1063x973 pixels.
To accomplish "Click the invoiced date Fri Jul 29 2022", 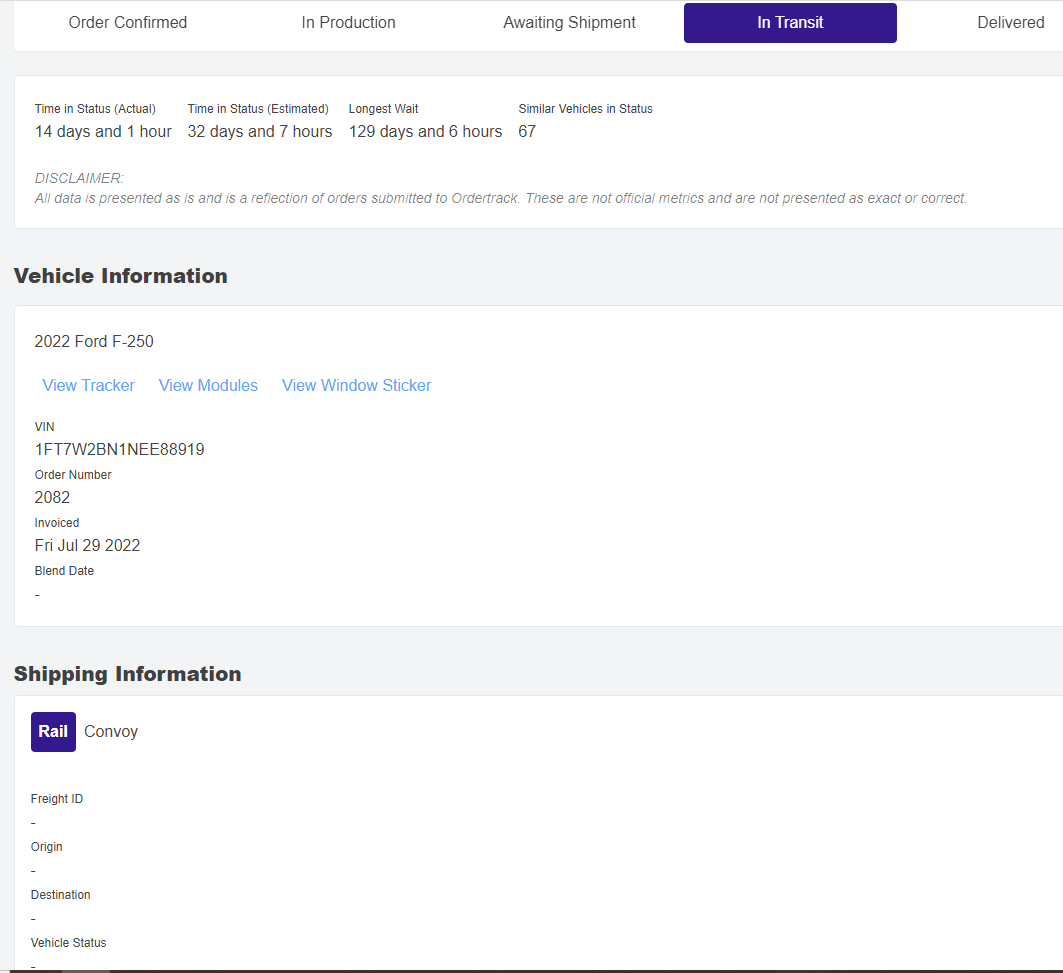I will pos(87,545).
